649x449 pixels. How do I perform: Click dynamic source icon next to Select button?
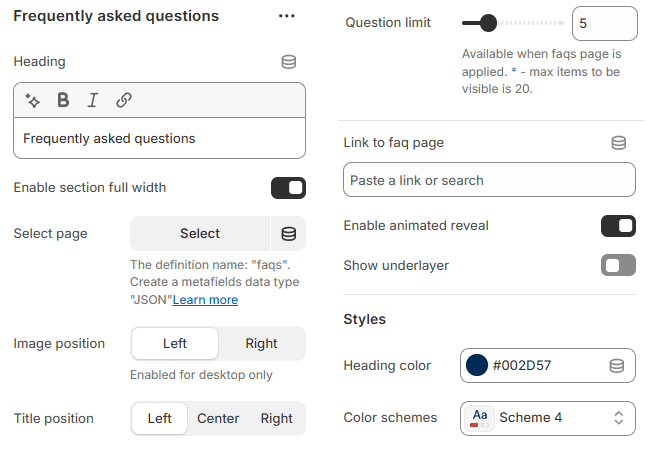(x=288, y=234)
